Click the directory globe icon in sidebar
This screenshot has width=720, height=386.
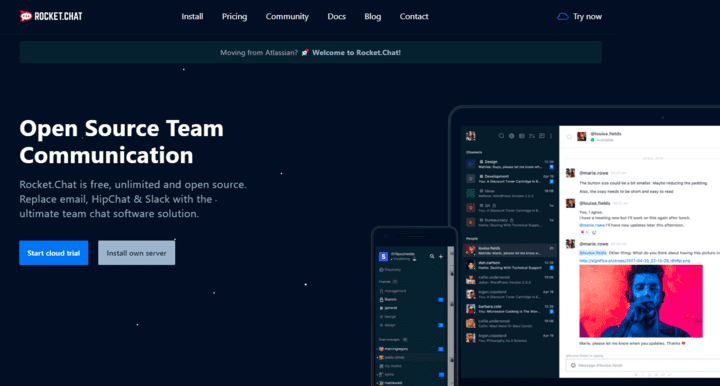pos(512,136)
